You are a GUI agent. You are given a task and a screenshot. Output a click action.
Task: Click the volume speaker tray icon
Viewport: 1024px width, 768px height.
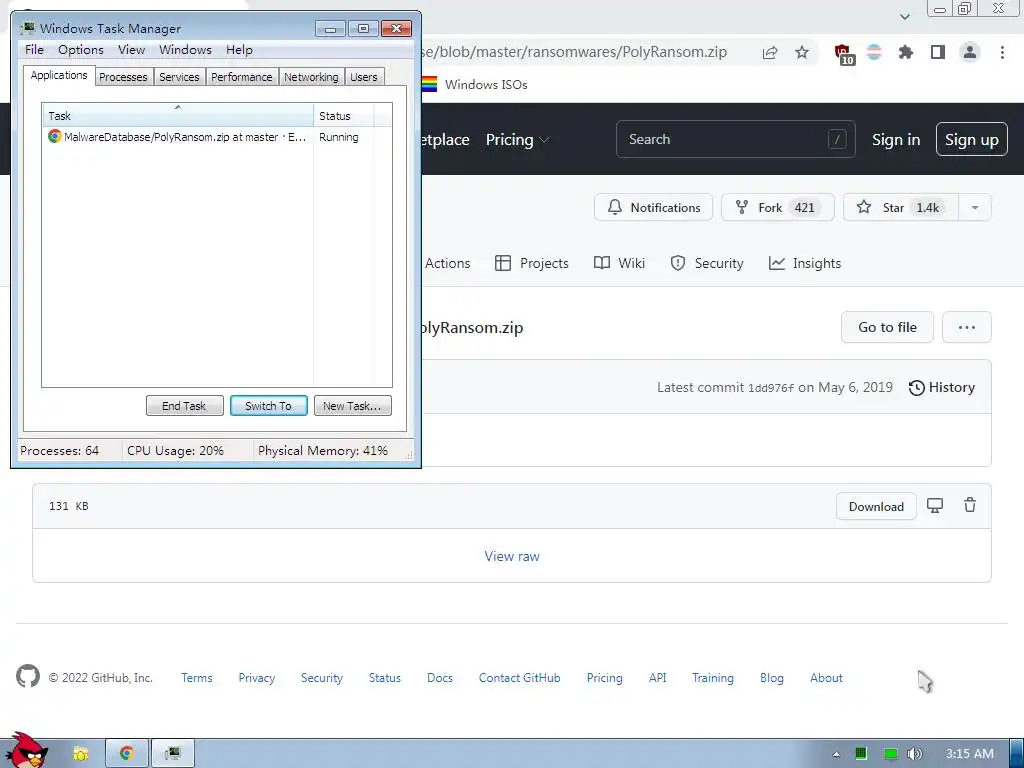pos(915,754)
